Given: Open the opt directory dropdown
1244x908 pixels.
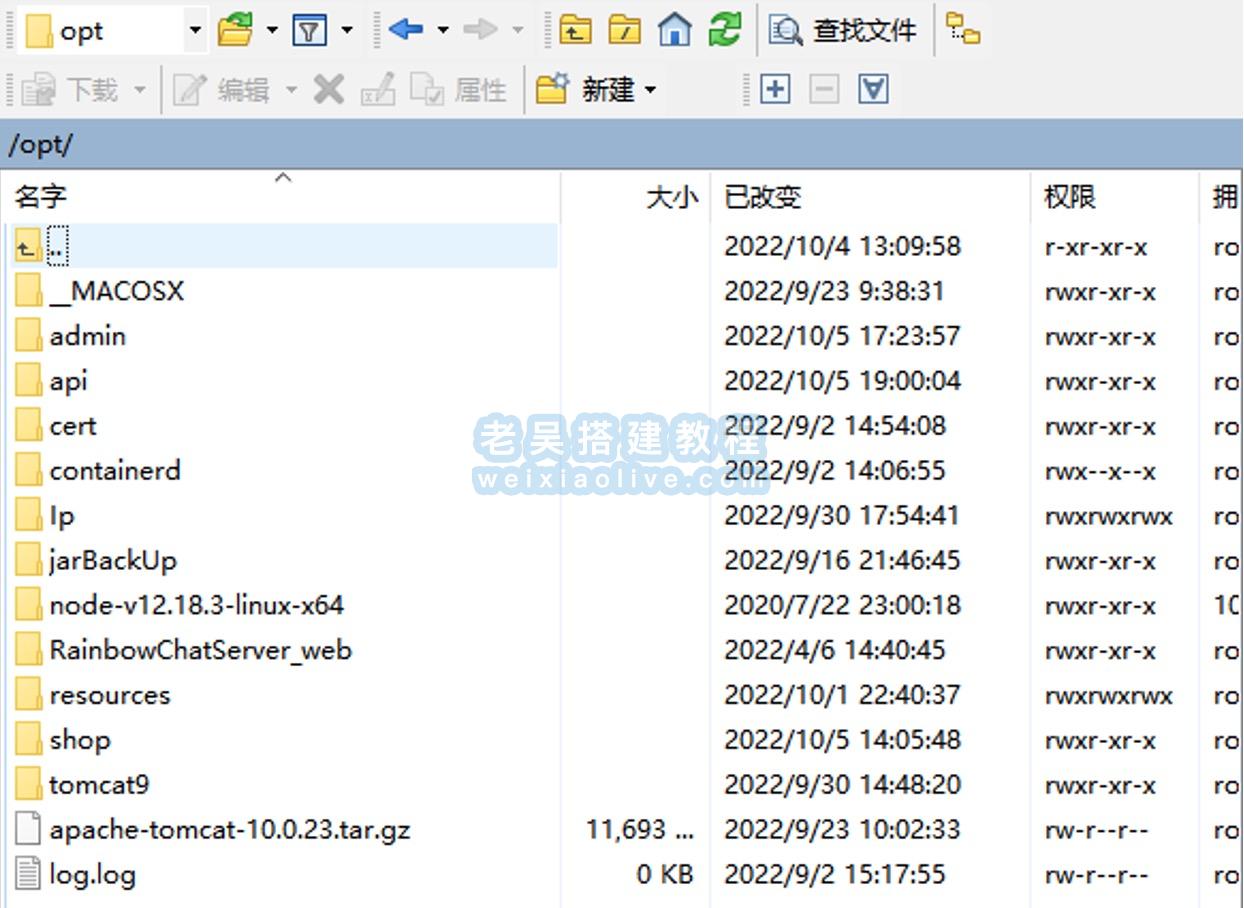Looking at the screenshot, I should (195, 31).
